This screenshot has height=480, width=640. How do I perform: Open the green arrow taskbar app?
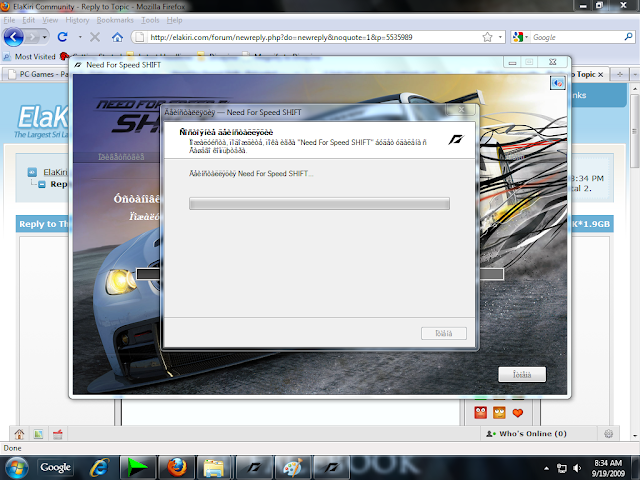coord(138,467)
